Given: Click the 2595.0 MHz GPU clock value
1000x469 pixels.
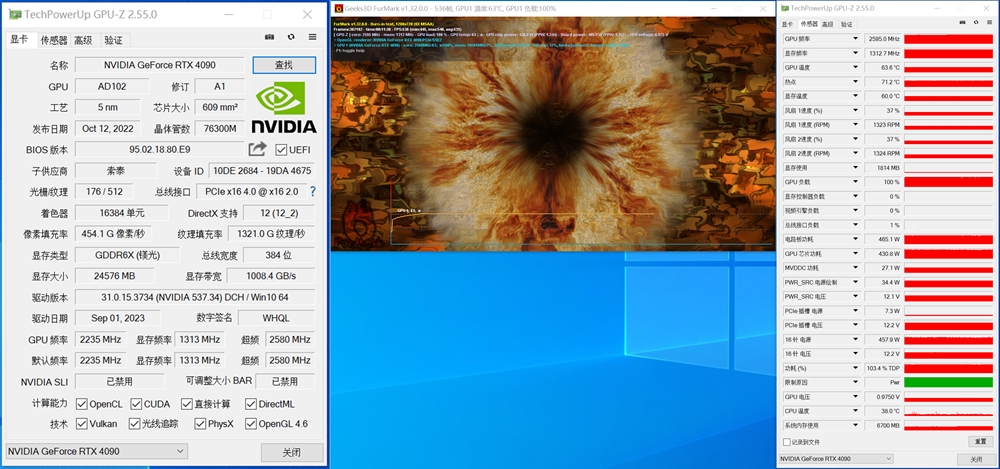Looking at the screenshot, I should point(883,38).
